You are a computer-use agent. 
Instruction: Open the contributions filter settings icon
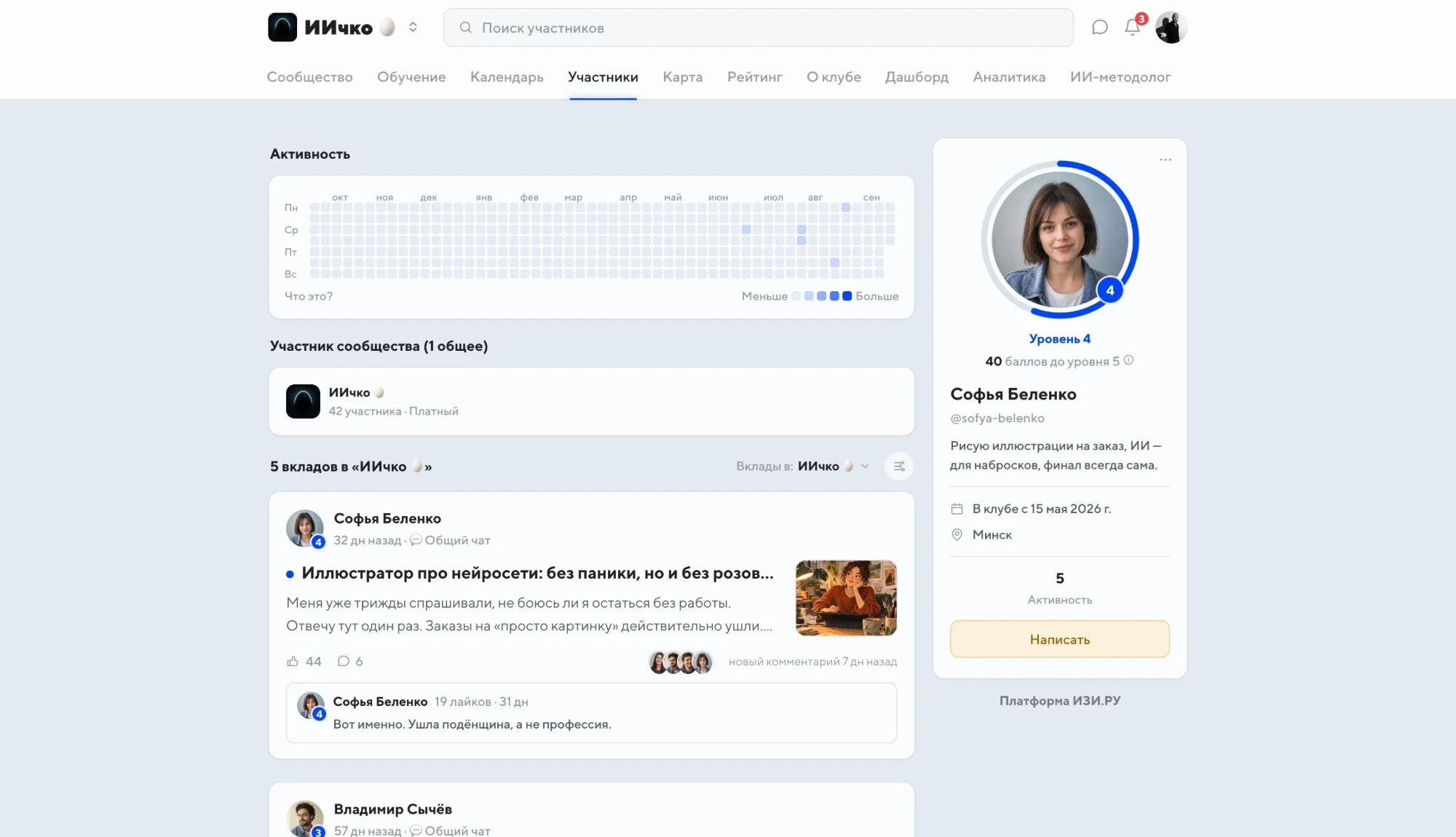tap(899, 467)
